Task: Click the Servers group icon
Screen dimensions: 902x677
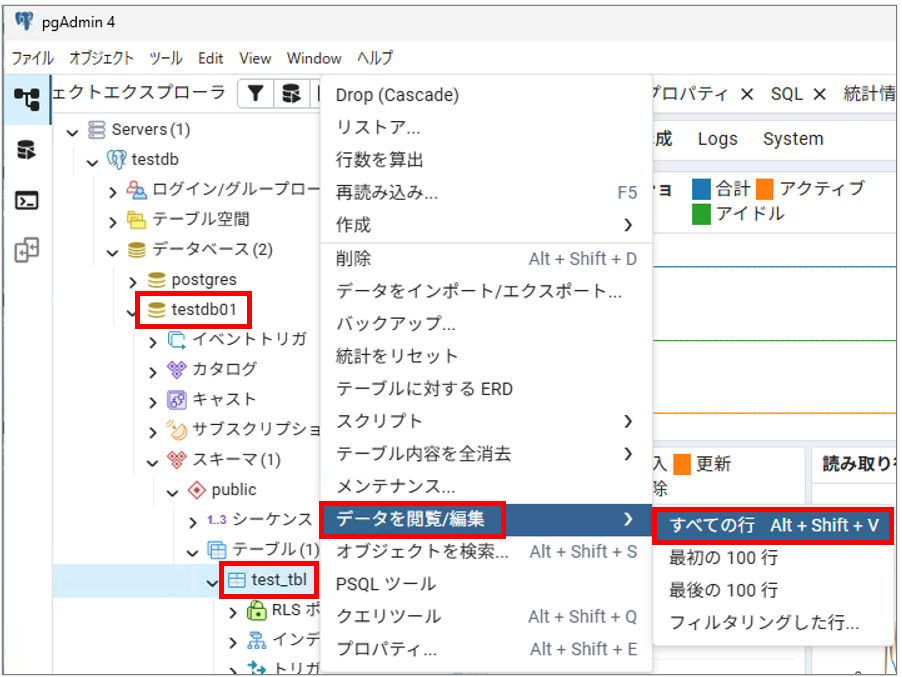Action: 97,129
